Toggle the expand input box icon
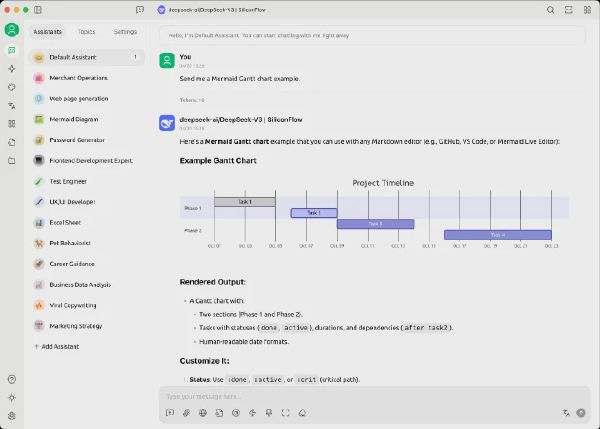This screenshot has height=429, width=600. tap(285, 413)
